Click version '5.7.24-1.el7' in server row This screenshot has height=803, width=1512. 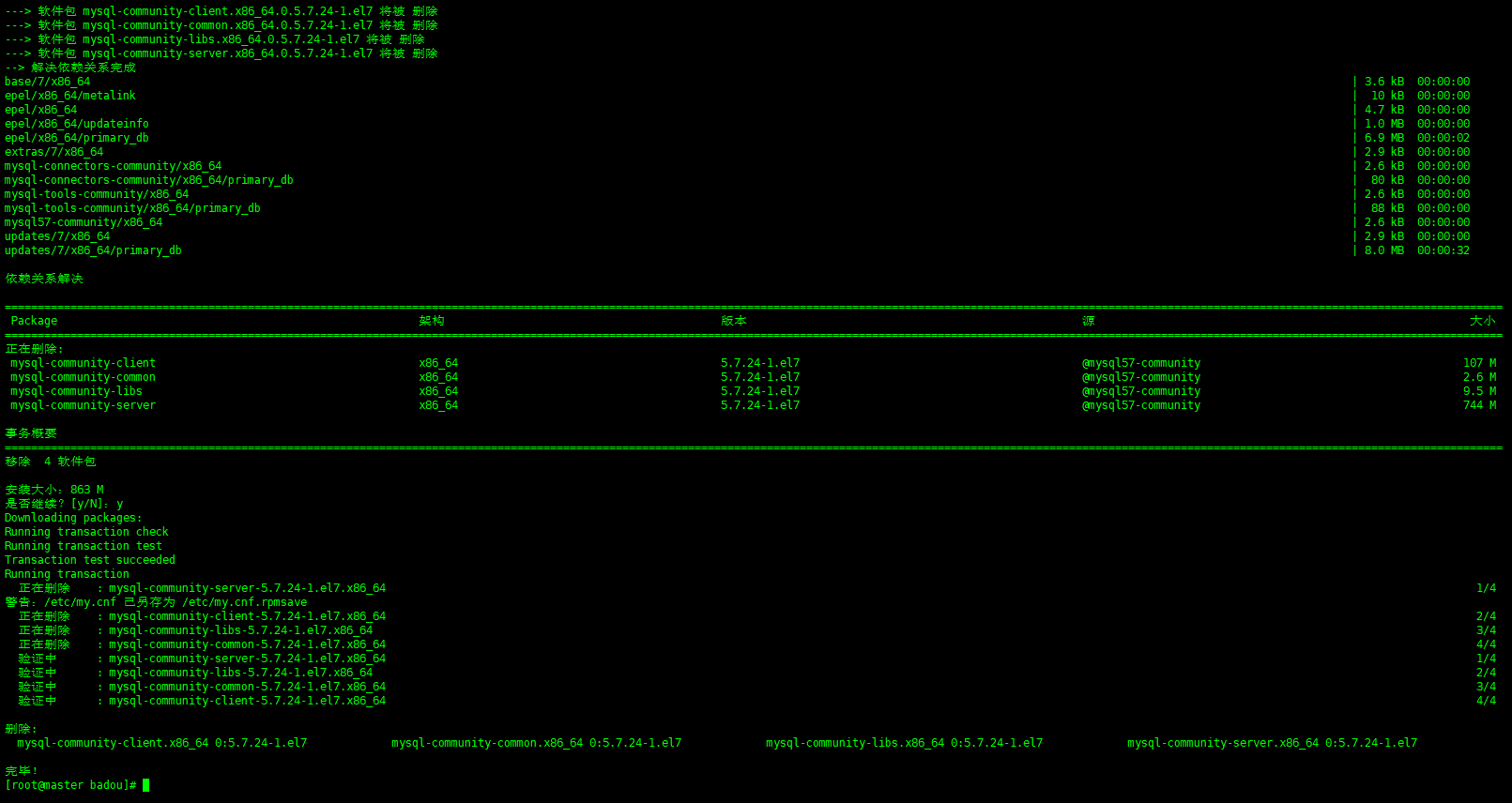[760, 405]
